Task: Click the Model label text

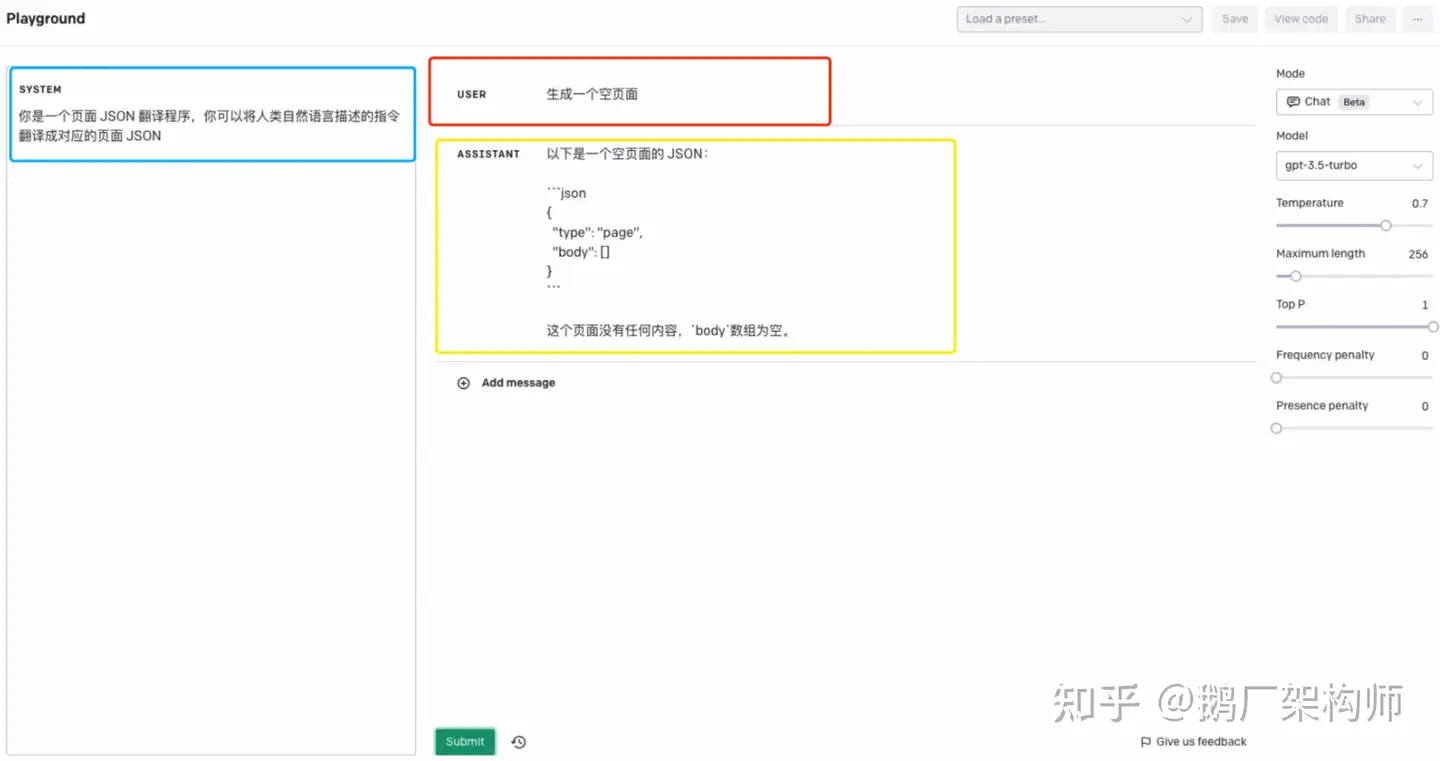Action: point(1292,136)
